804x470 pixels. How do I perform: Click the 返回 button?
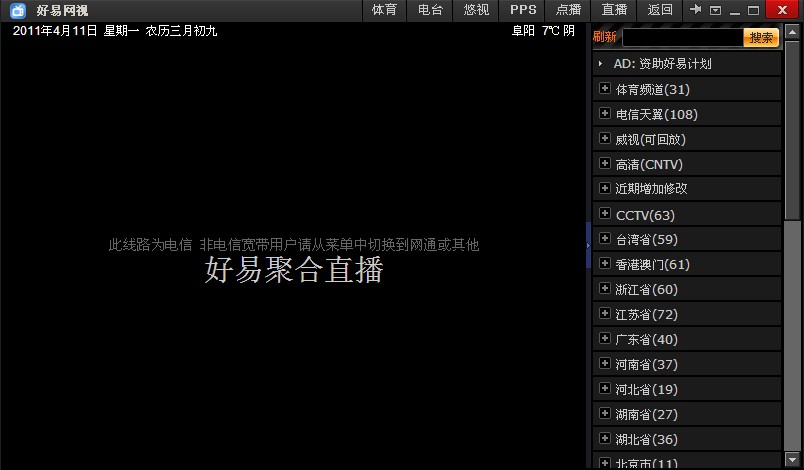click(x=659, y=10)
